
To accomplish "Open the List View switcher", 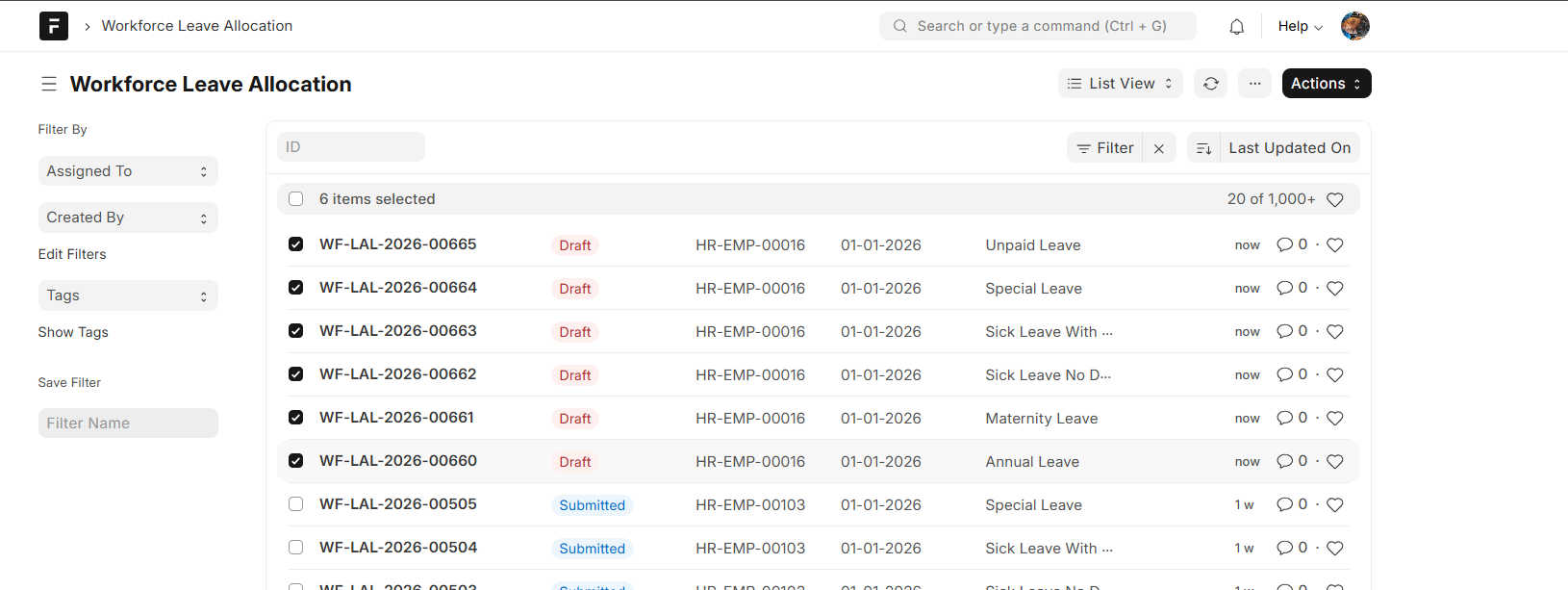I will point(1121,84).
